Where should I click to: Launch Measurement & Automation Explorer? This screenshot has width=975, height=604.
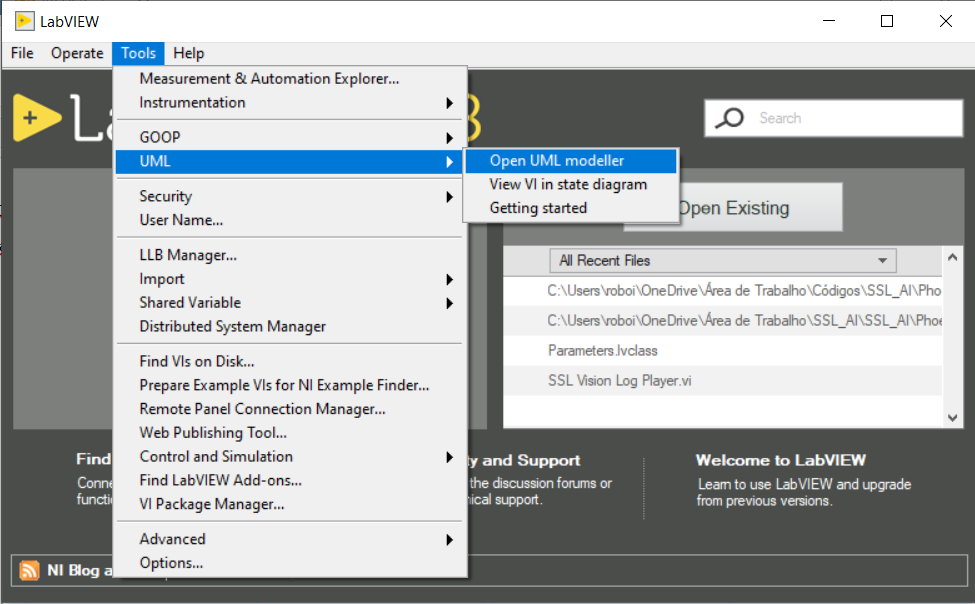pos(290,79)
